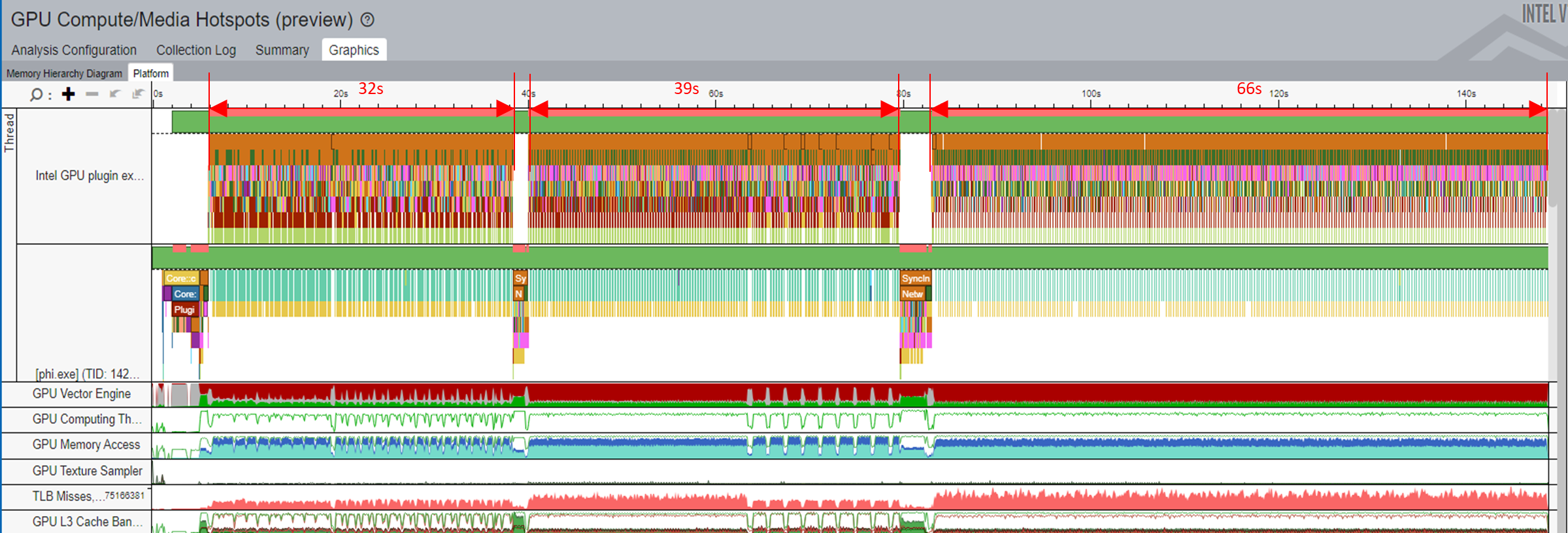This screenshot has height=533, width=1568.
Task: Click the magnifier zoom icon in timeline toolbar
Action: coord(37,95)
